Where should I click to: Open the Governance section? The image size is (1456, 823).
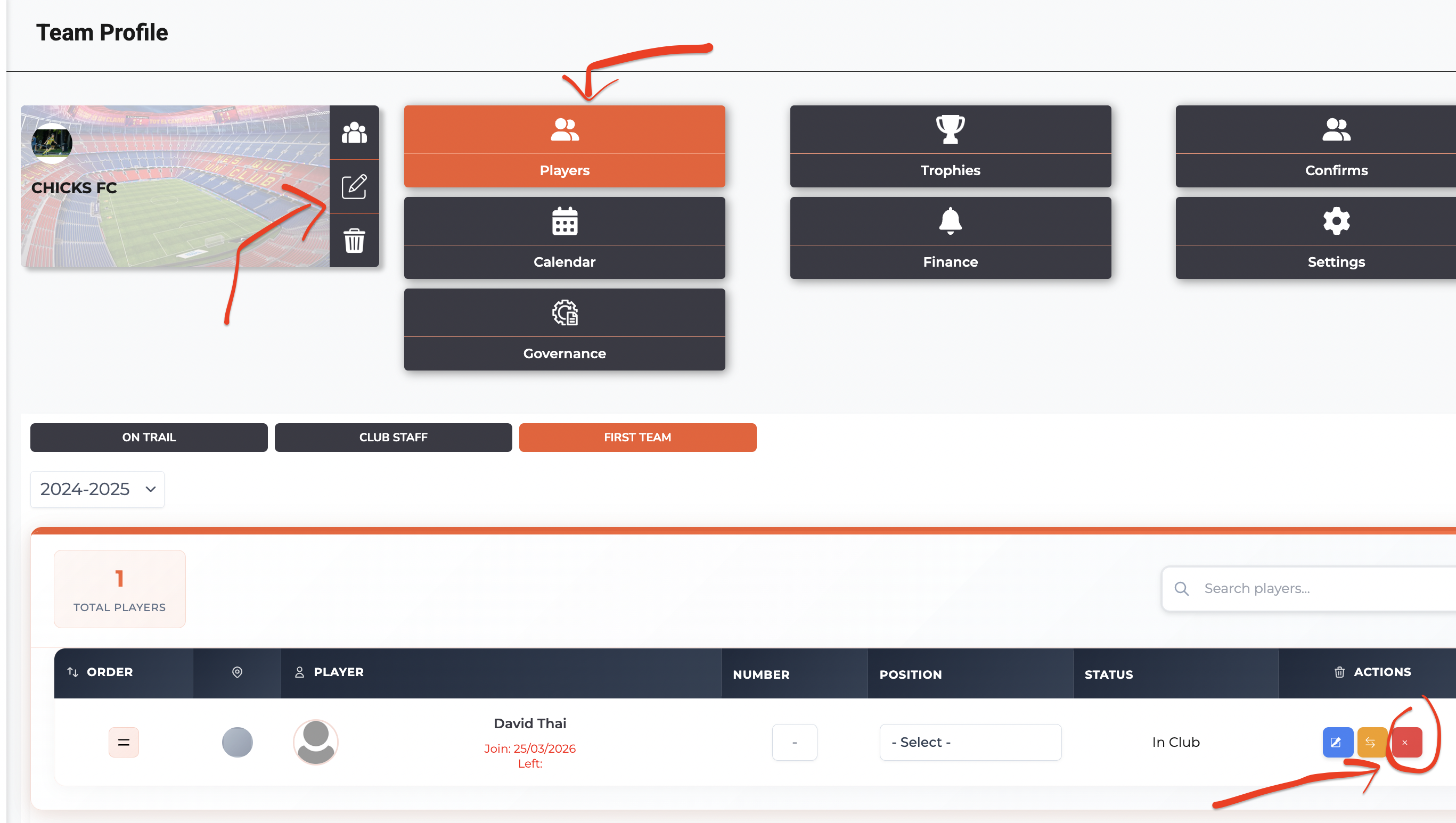pos(565,330)
